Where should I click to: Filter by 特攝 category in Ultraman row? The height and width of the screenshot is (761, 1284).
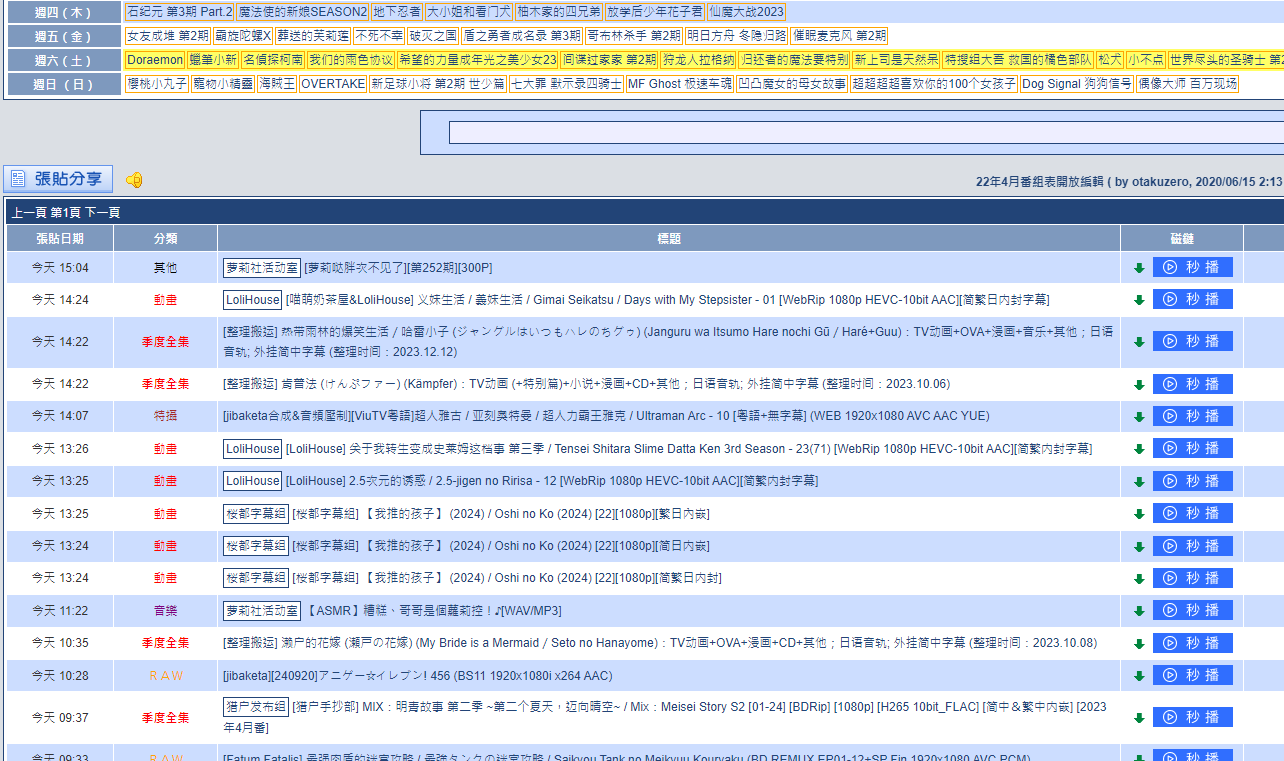pyautogui.click(x=165, y=416)
